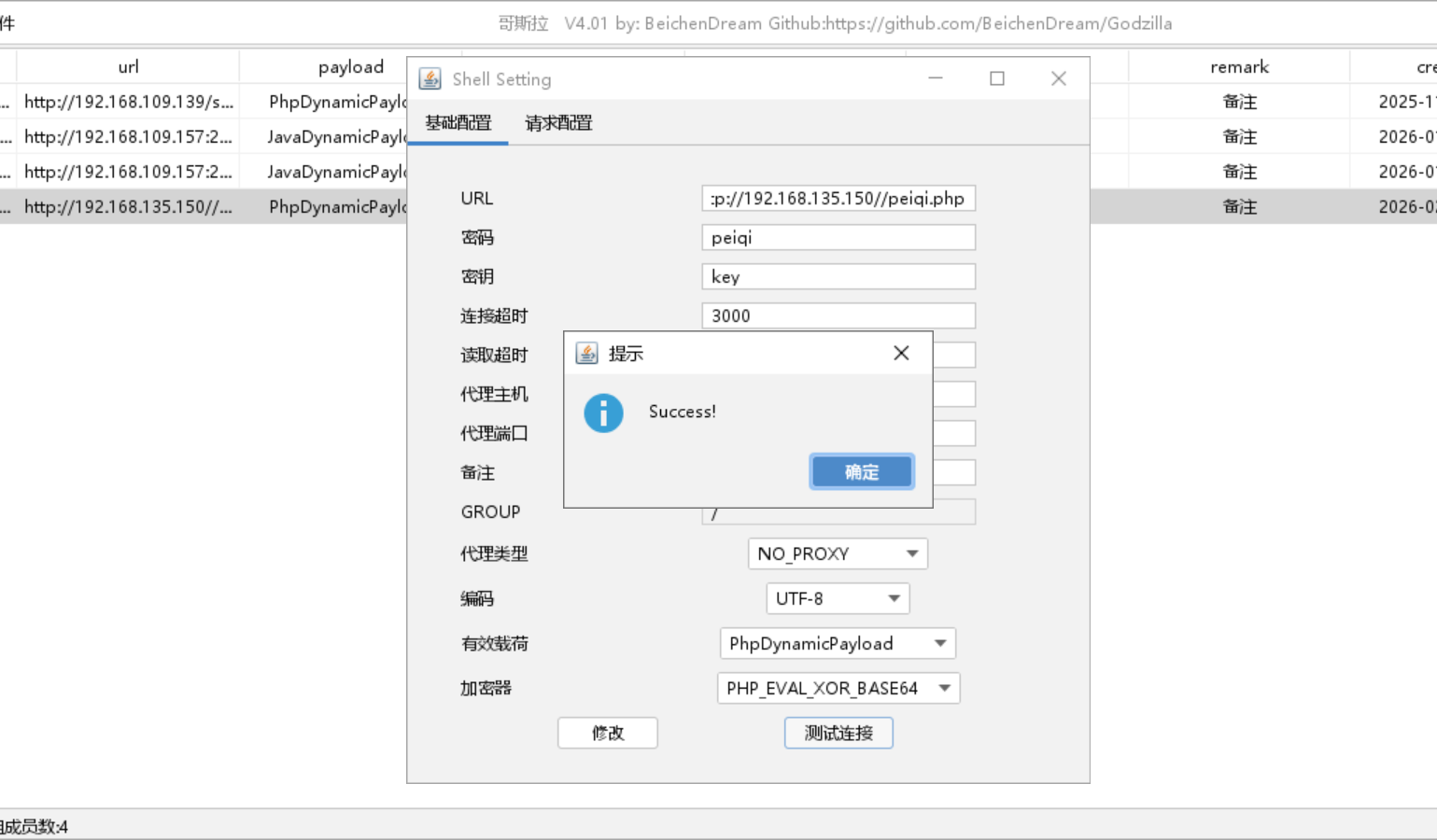The image size is (1437, 840).
Task: Click the blue info icon in the 提示 dialog
Action: point(603,413)
